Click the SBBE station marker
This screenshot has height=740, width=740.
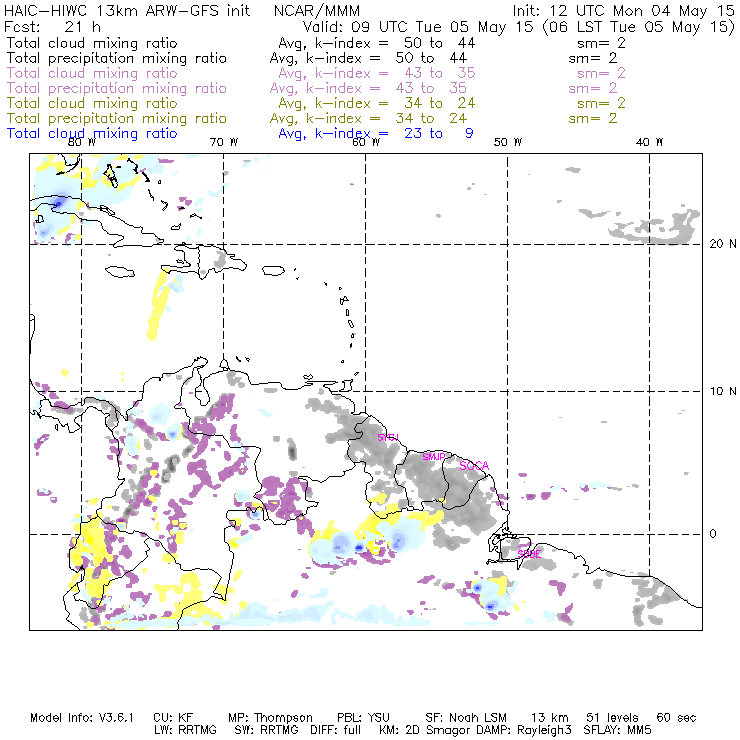(x=529, y=554)
